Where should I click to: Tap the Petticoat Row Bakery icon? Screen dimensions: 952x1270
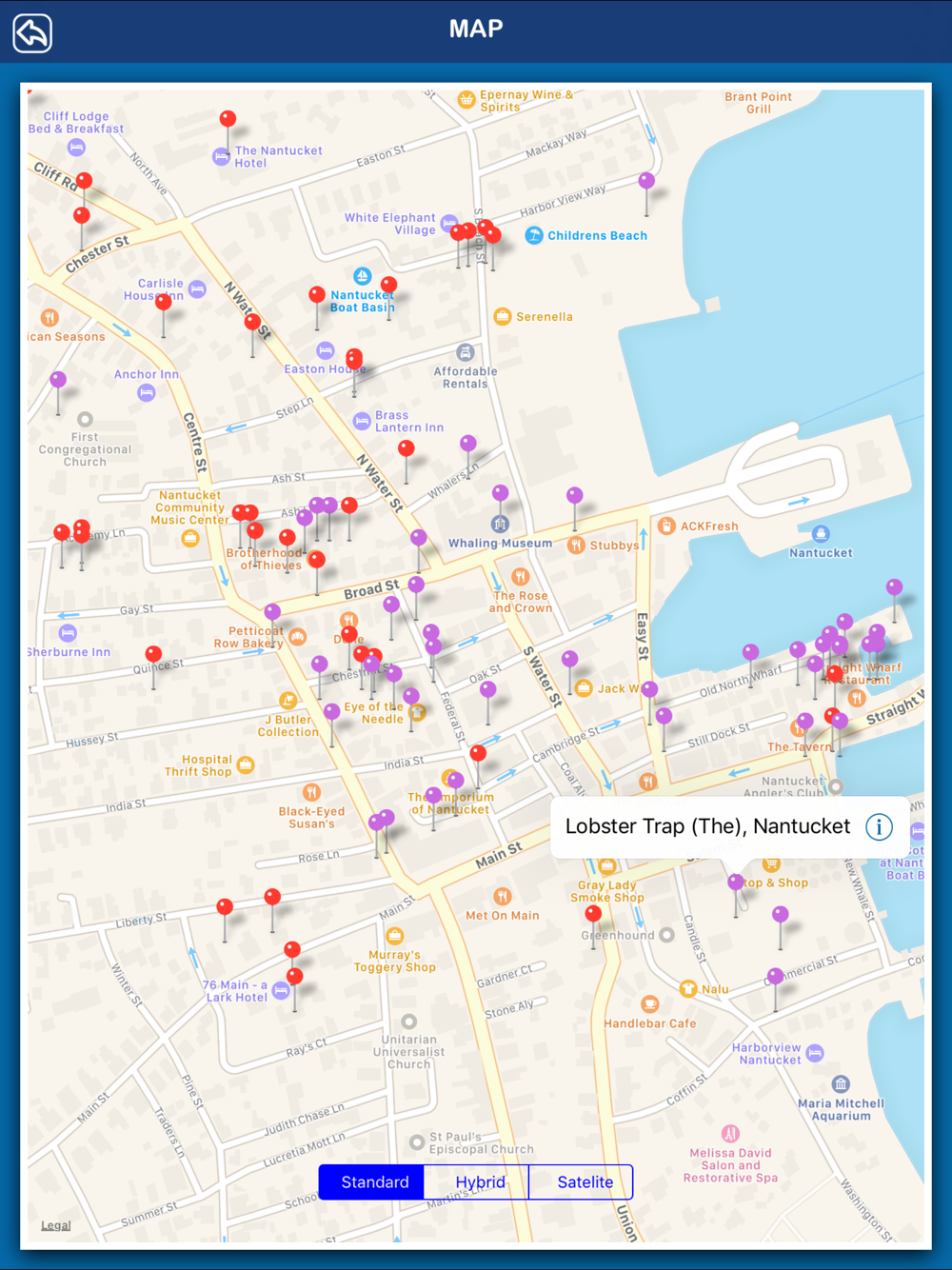point(298,636)
